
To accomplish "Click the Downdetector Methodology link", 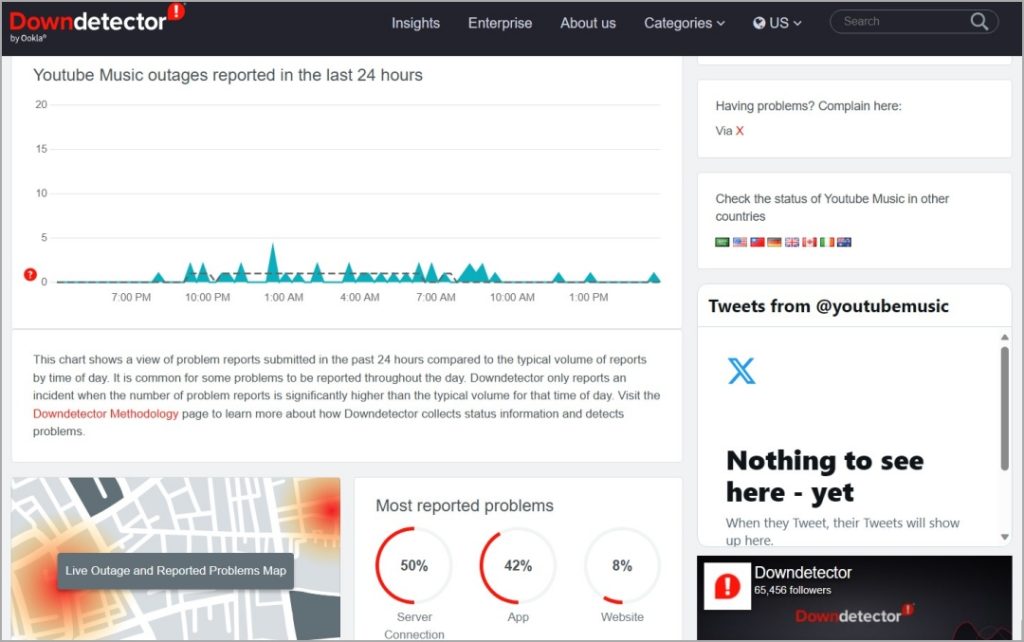I will click(x=106, y=413).
